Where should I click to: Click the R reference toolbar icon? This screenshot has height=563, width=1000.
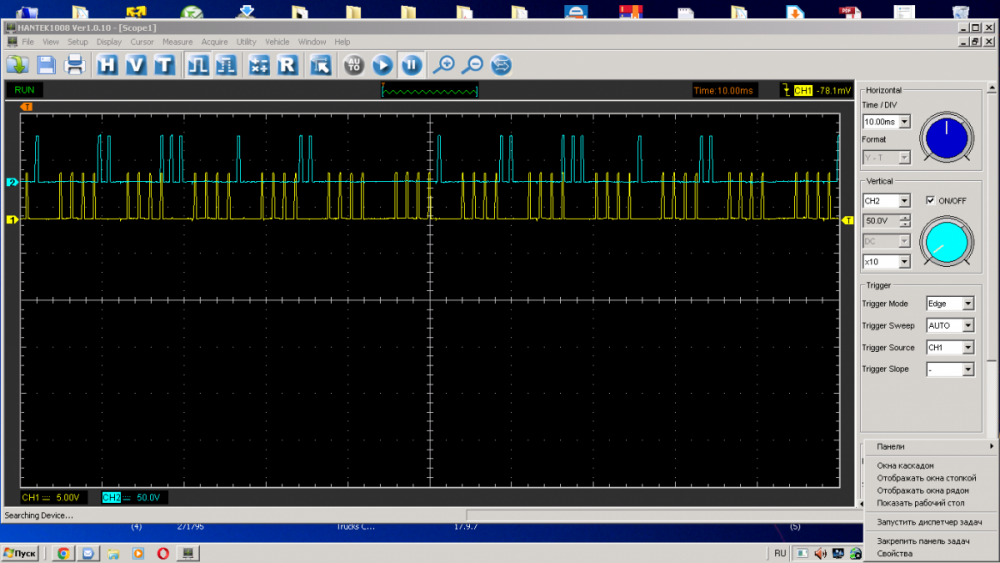[x=287, y=65]
